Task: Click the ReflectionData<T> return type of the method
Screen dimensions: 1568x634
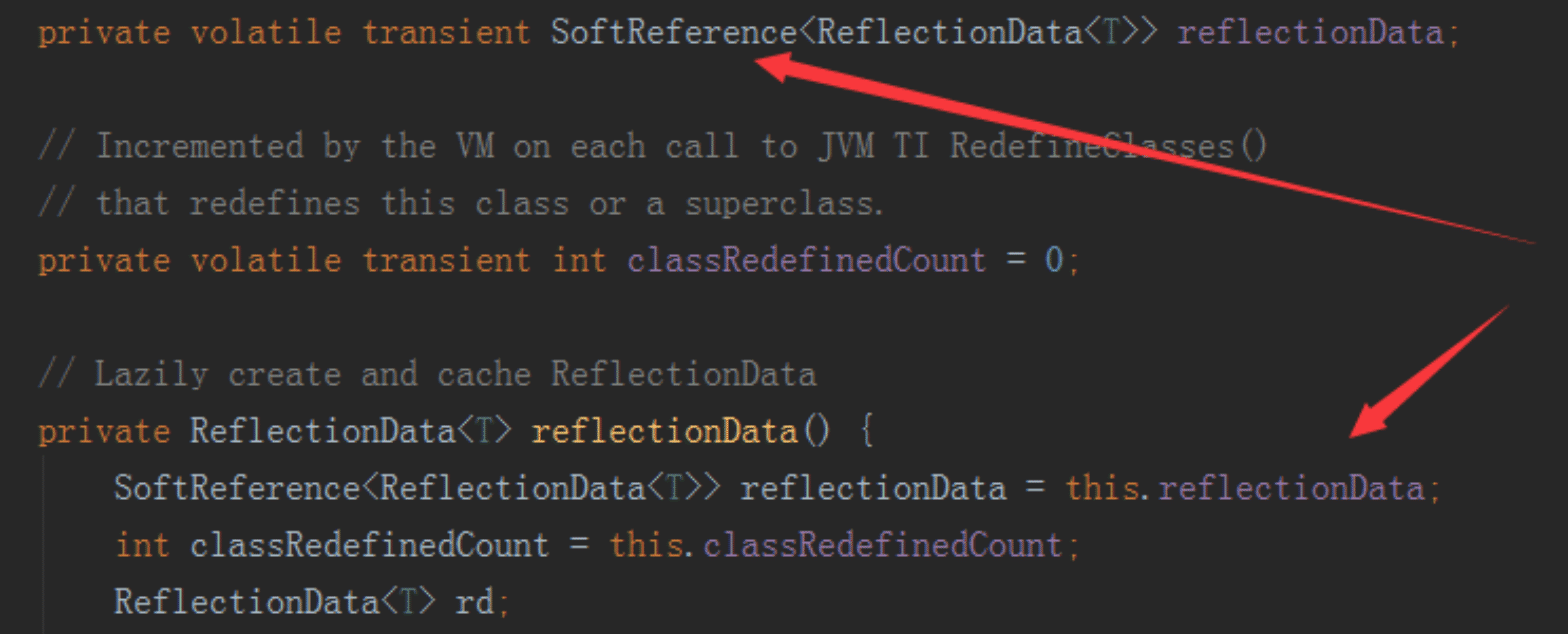Action: pos(352,432)
